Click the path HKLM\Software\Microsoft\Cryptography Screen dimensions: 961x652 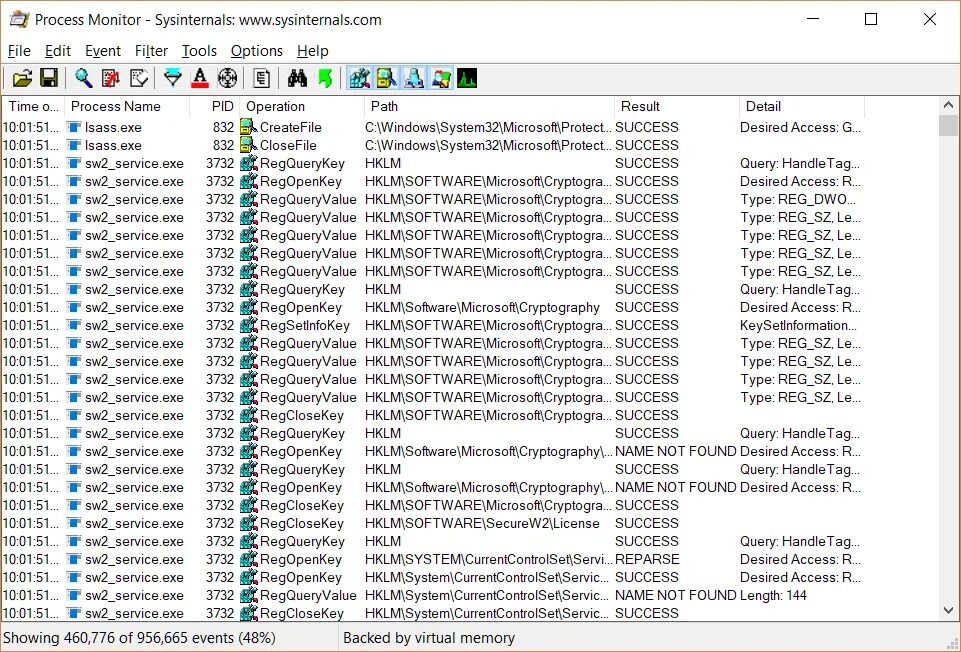coord(482,308)
